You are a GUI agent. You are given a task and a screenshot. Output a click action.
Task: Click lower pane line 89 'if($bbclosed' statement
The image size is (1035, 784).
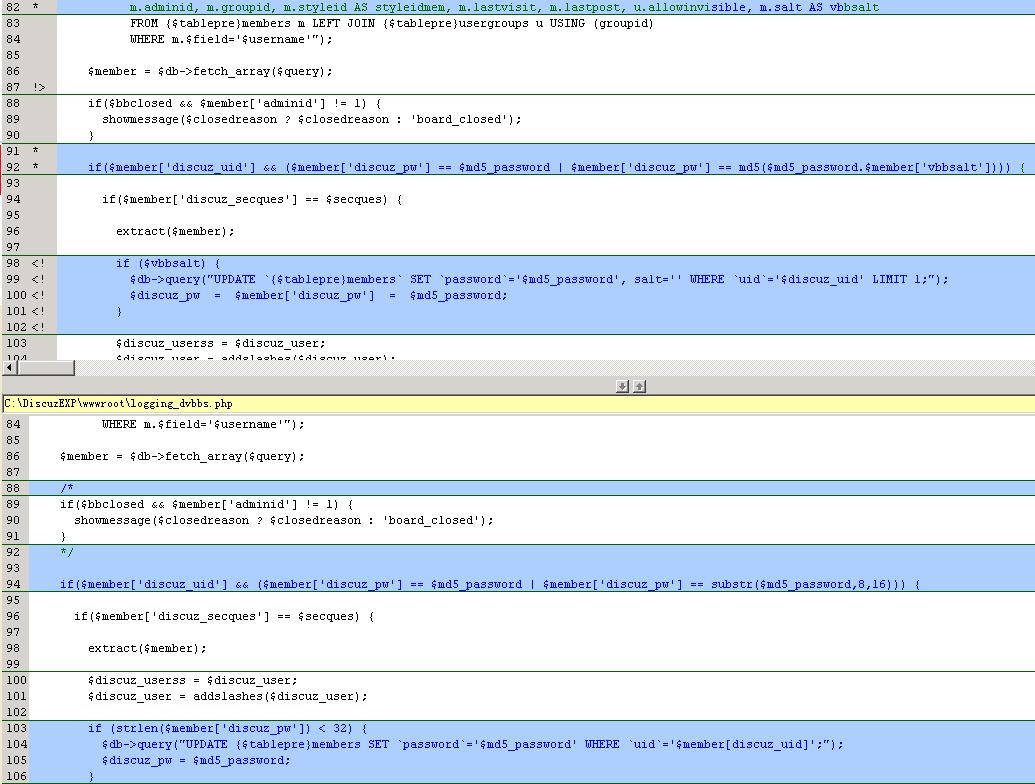[x=207, y=504]
